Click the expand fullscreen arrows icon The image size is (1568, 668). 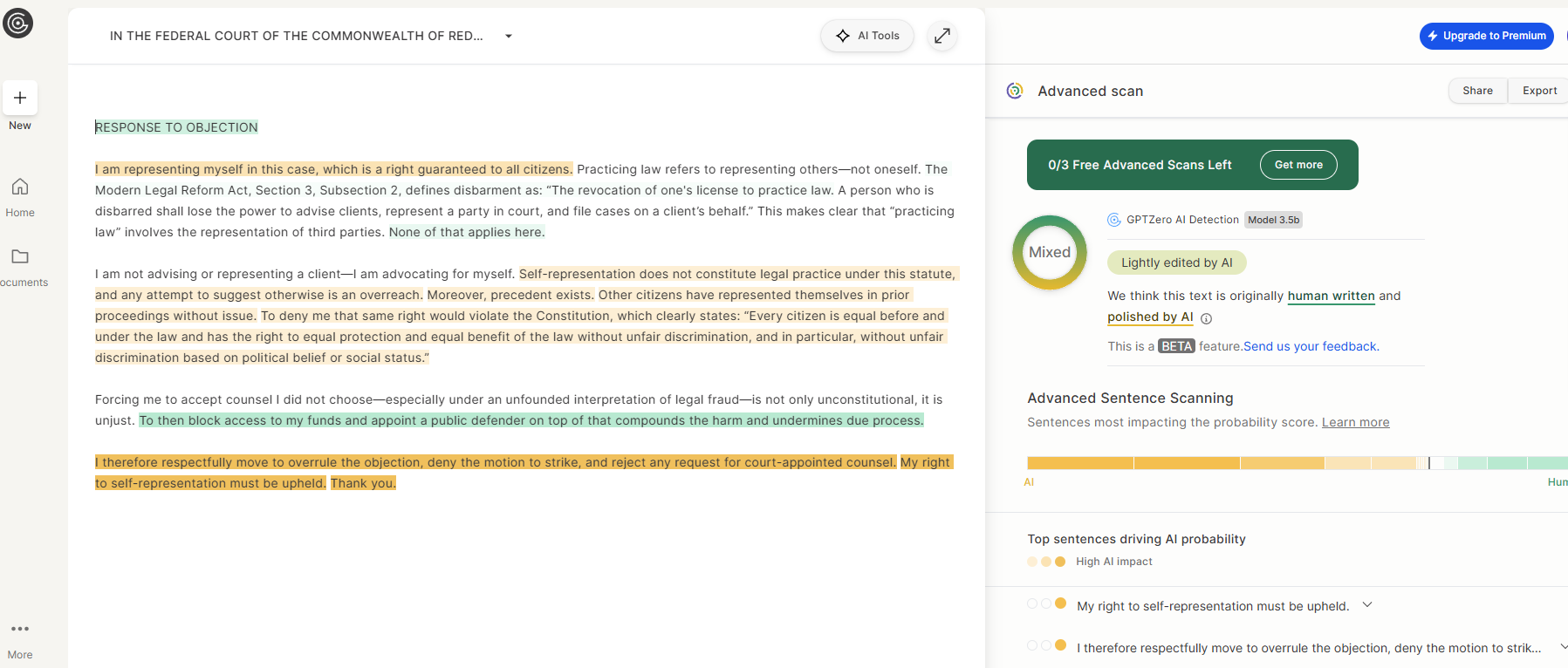942,36
